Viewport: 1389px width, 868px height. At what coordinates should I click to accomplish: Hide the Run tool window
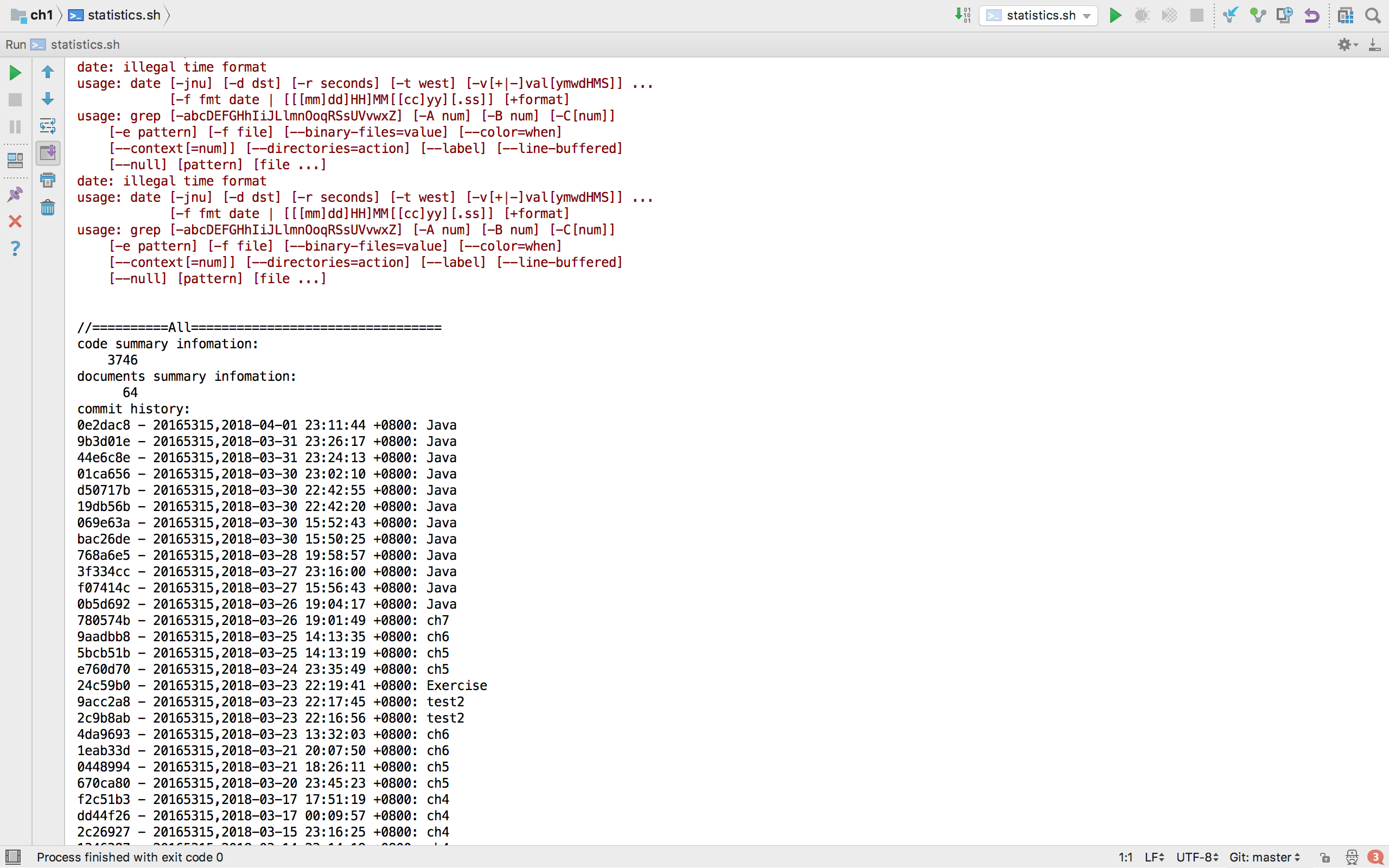pos(1375,44)
